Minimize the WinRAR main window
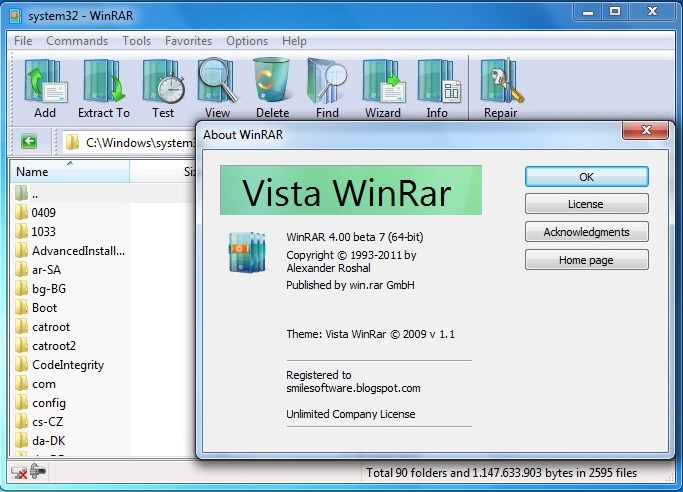683x492 pixels. [x=588, y=12]
